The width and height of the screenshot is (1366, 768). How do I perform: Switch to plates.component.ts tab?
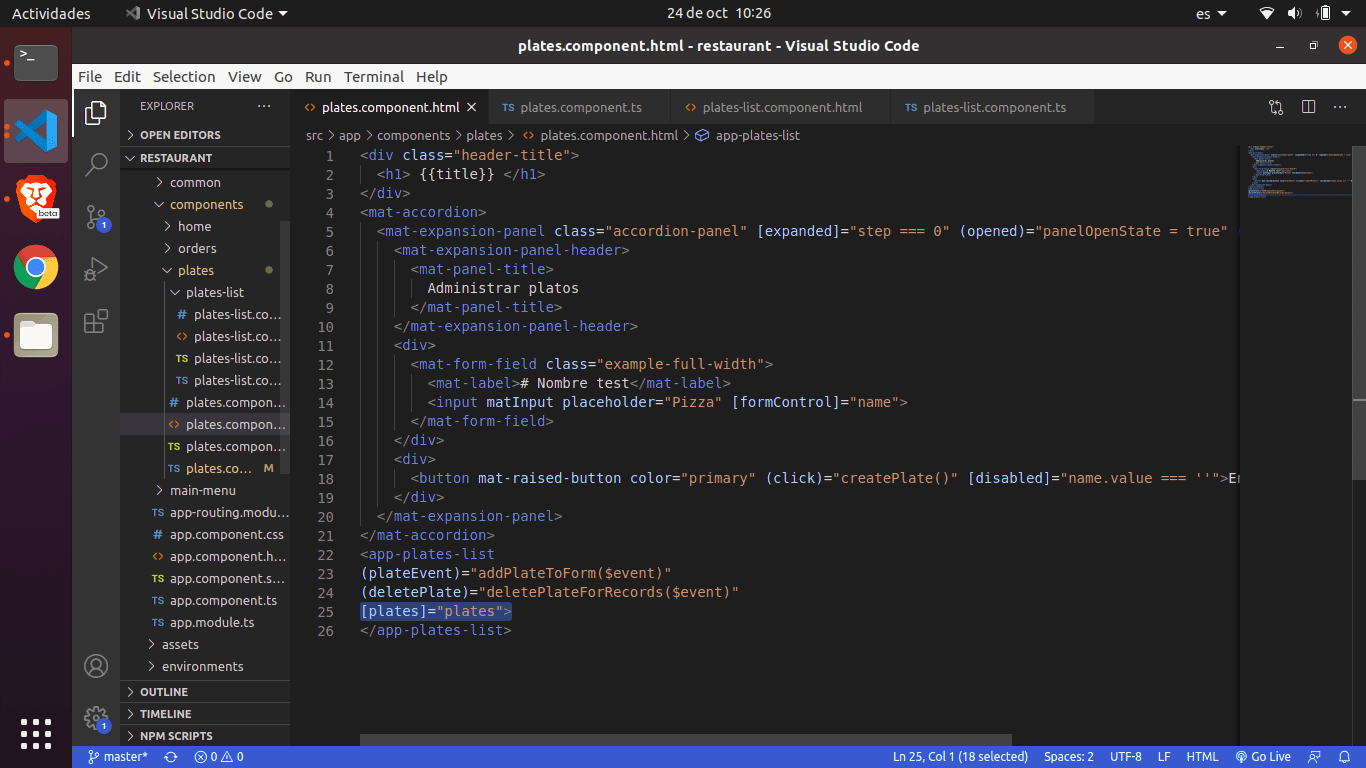click(580, 107)
